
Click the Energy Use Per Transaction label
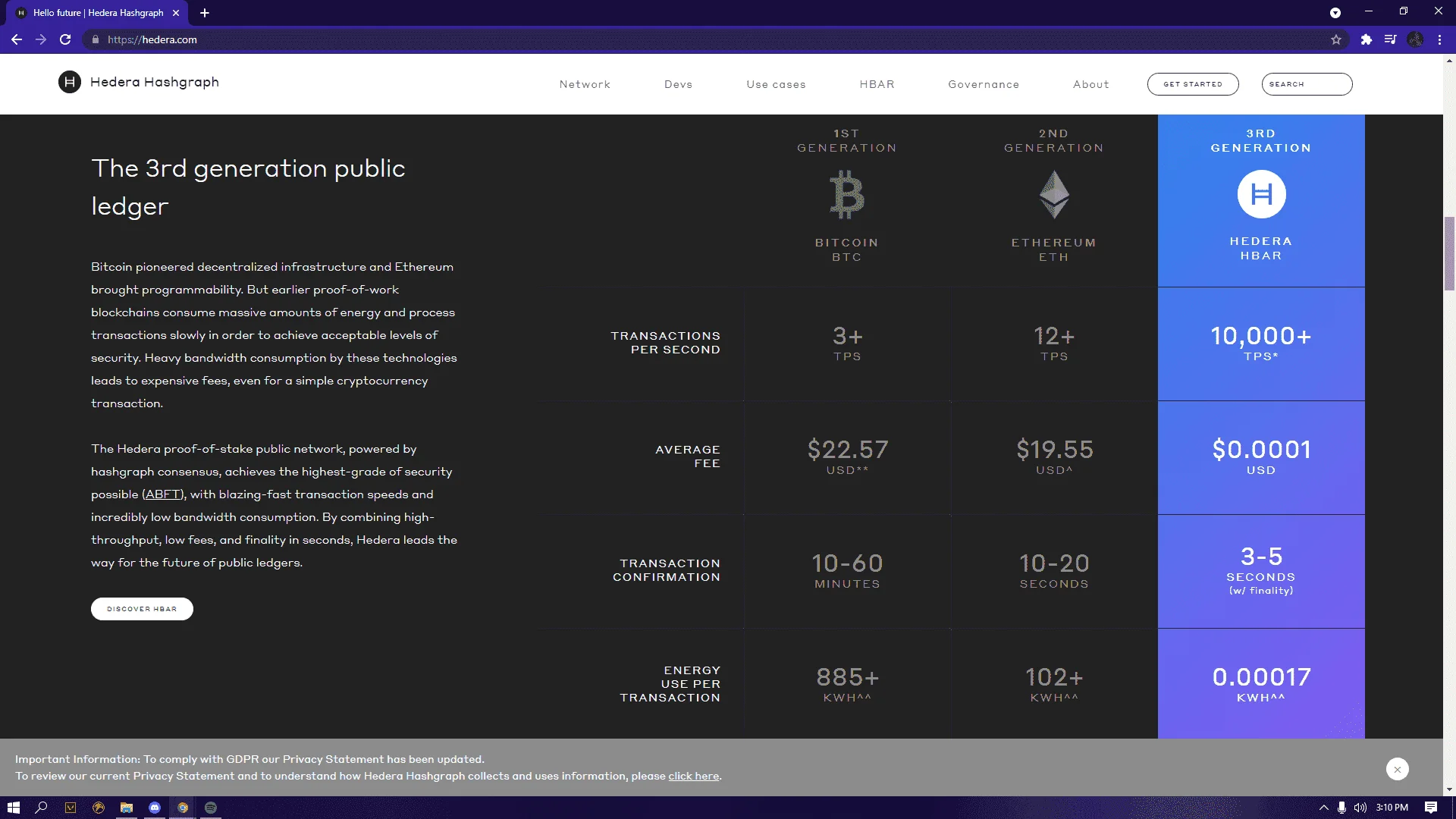tap(670, 684)
